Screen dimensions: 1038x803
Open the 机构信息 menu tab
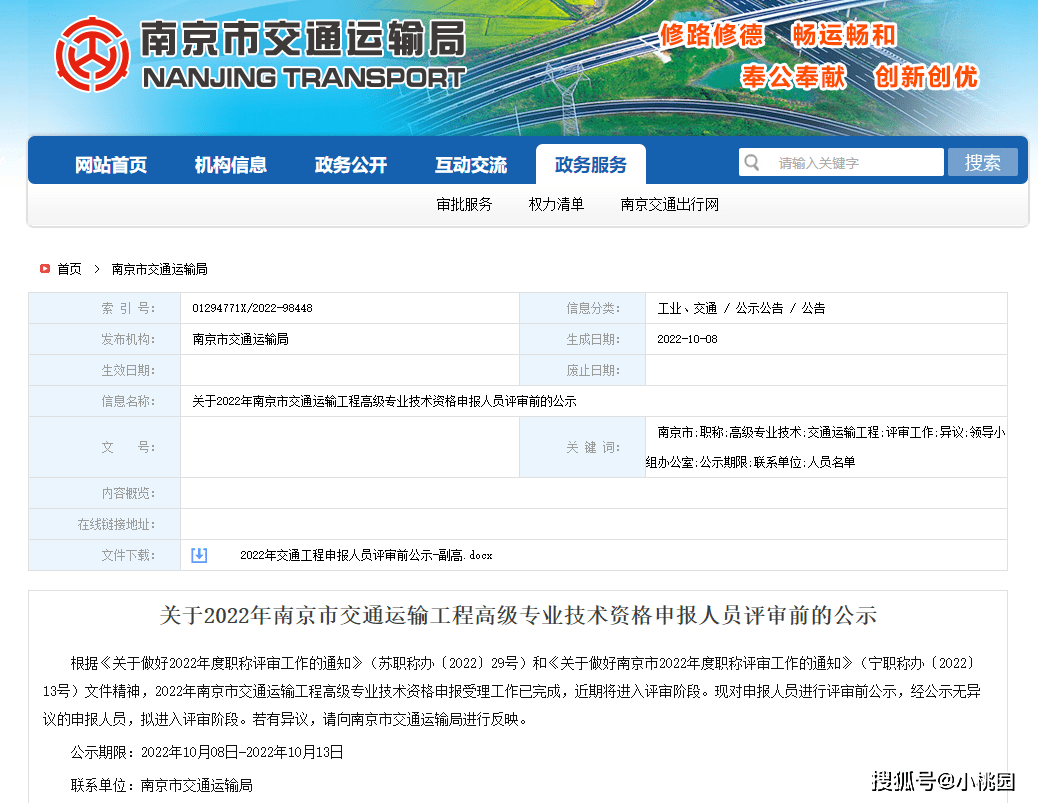pyautogui.click(x=230, y=165)
